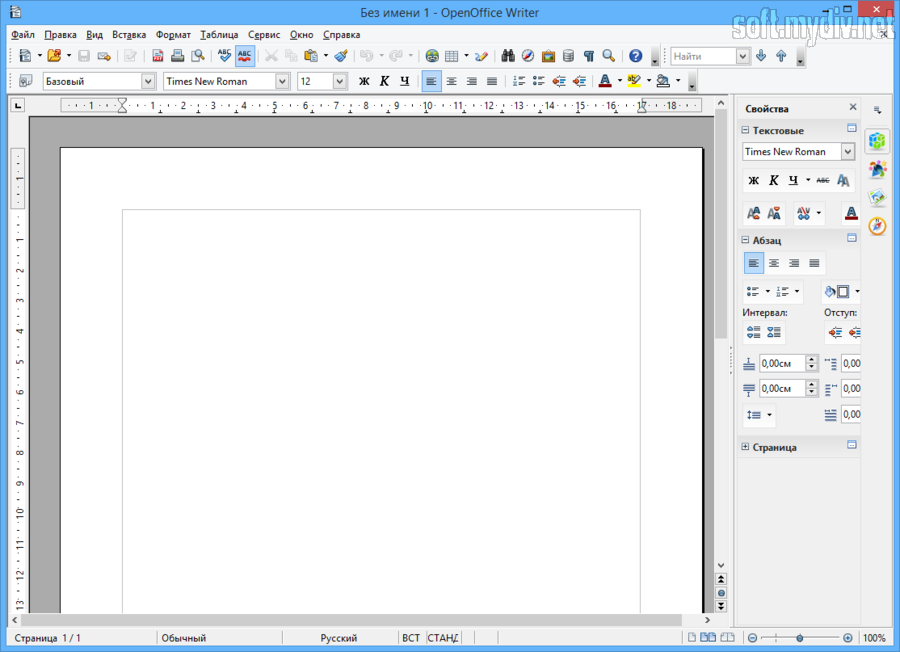Open the Data Sources icon
This screenshot has width=900, height=652.
click(568, 56)
